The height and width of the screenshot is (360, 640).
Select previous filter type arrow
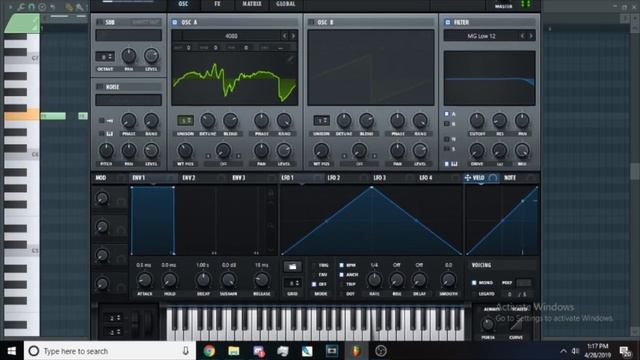[x=522, y=36]
